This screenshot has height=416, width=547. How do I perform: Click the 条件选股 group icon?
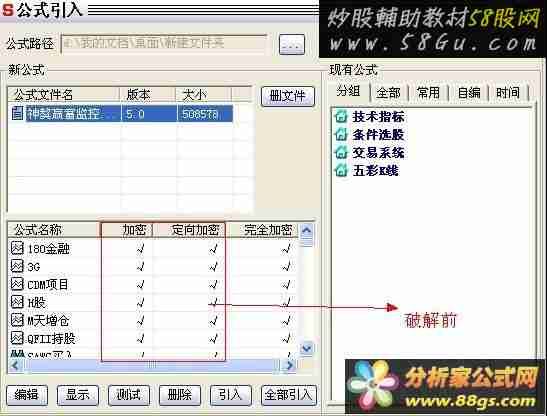pyautogui.click(x=341, y=134)
